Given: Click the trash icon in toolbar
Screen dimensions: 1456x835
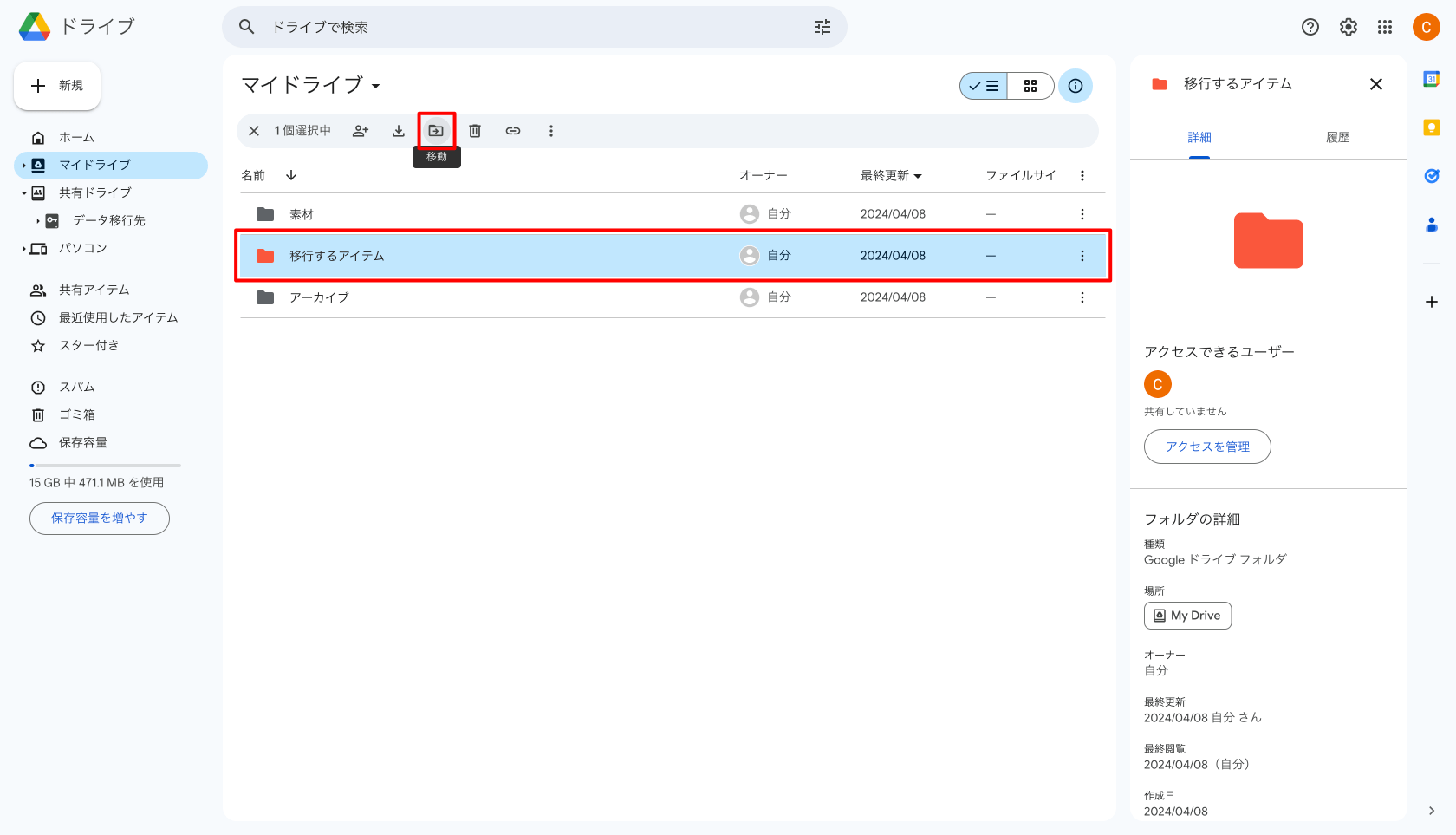Looking at the screenshot, I should (x=475, y=131).
